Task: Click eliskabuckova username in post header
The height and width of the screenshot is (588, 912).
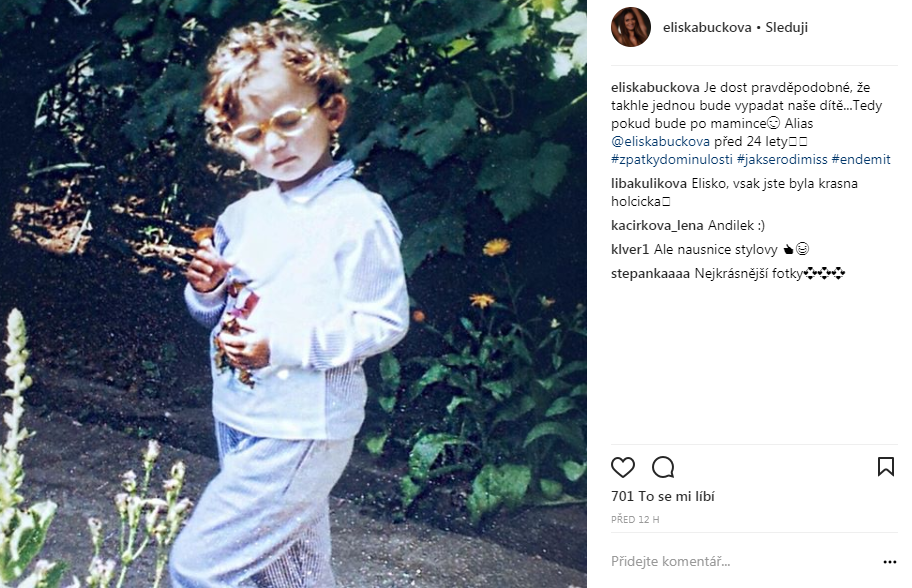Action: pyautogui.click(x=707, y=27)
